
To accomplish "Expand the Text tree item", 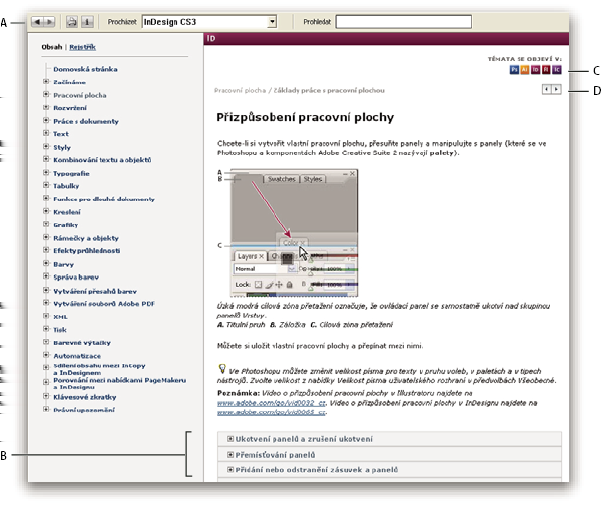I will click(x=46, y=133).
